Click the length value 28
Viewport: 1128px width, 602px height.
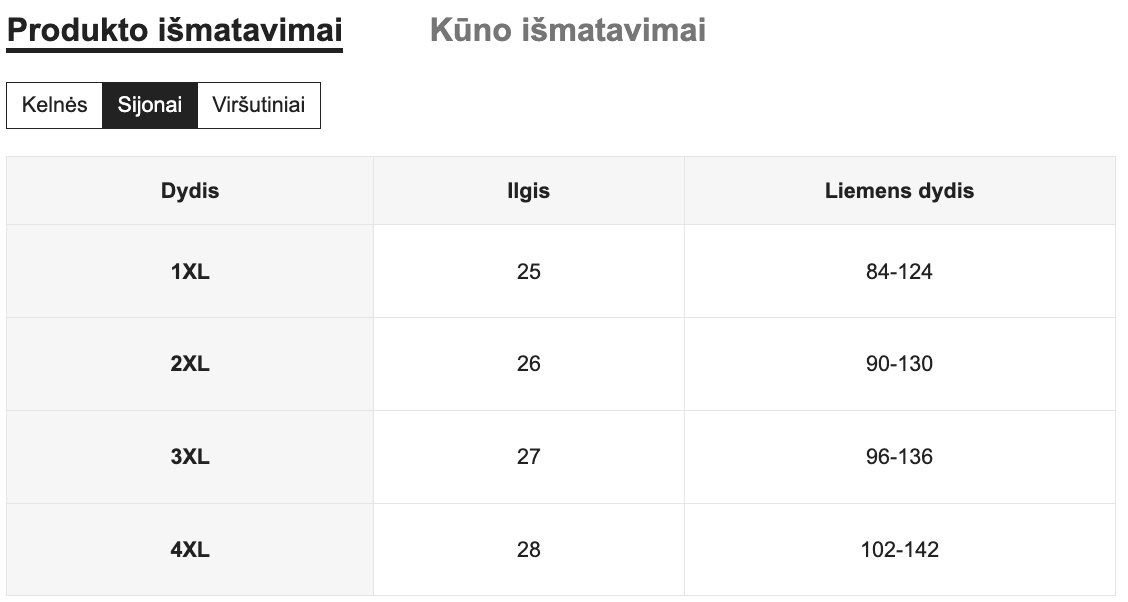pos(528,549)
